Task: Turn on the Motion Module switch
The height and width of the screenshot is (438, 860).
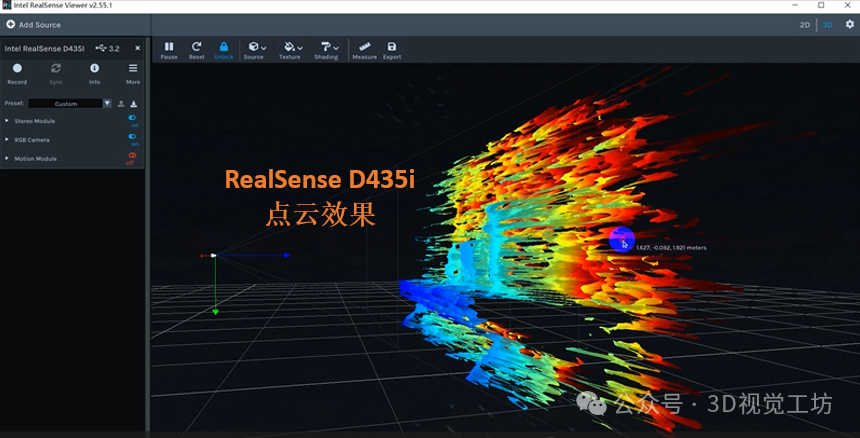Action: 132,156
